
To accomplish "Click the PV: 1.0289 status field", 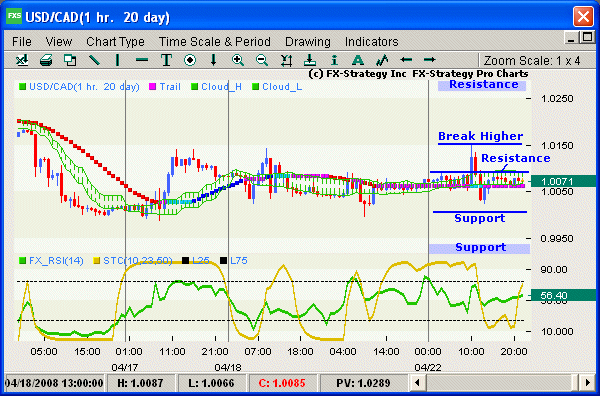I will click(363, 383).
